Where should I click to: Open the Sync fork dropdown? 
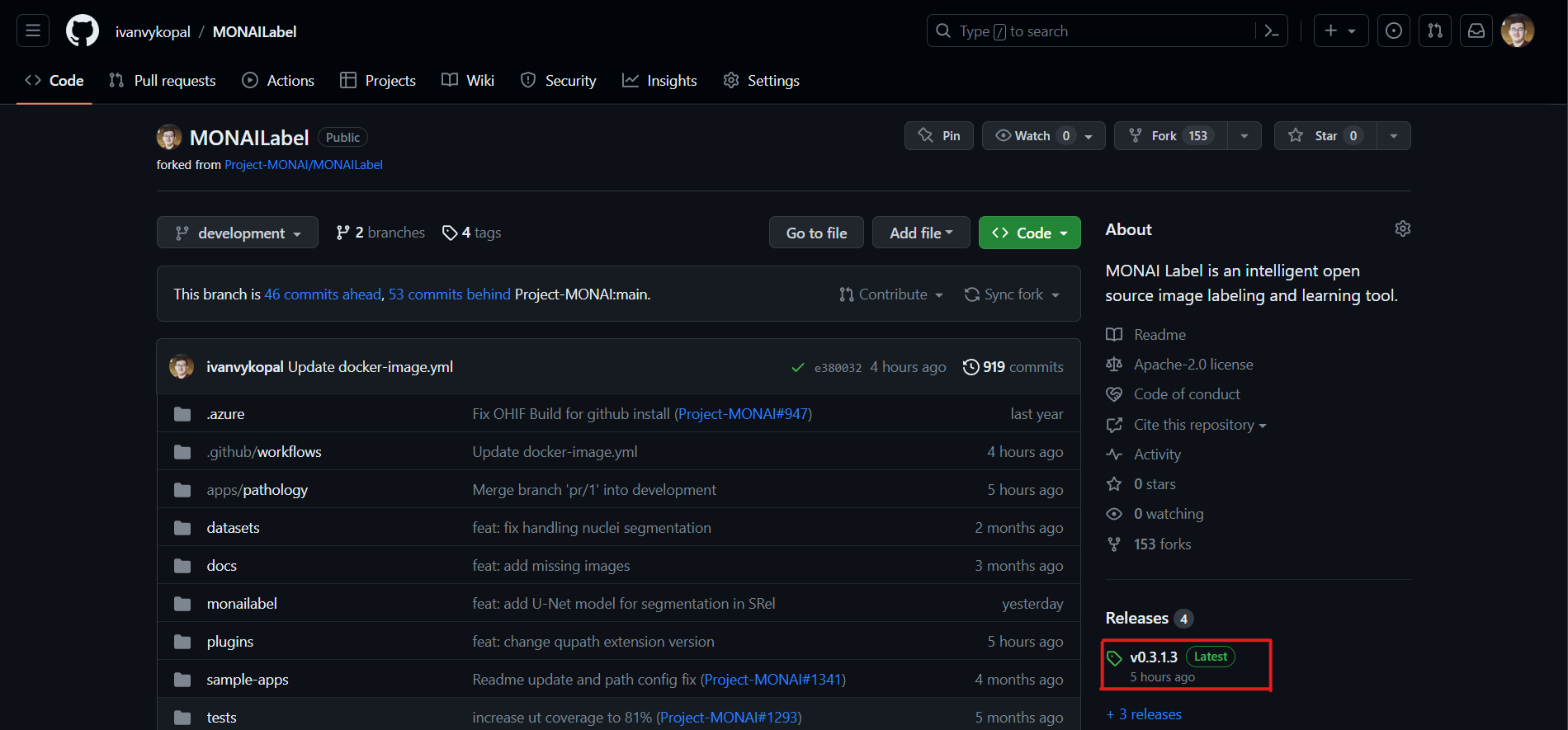click(1013, 294)
